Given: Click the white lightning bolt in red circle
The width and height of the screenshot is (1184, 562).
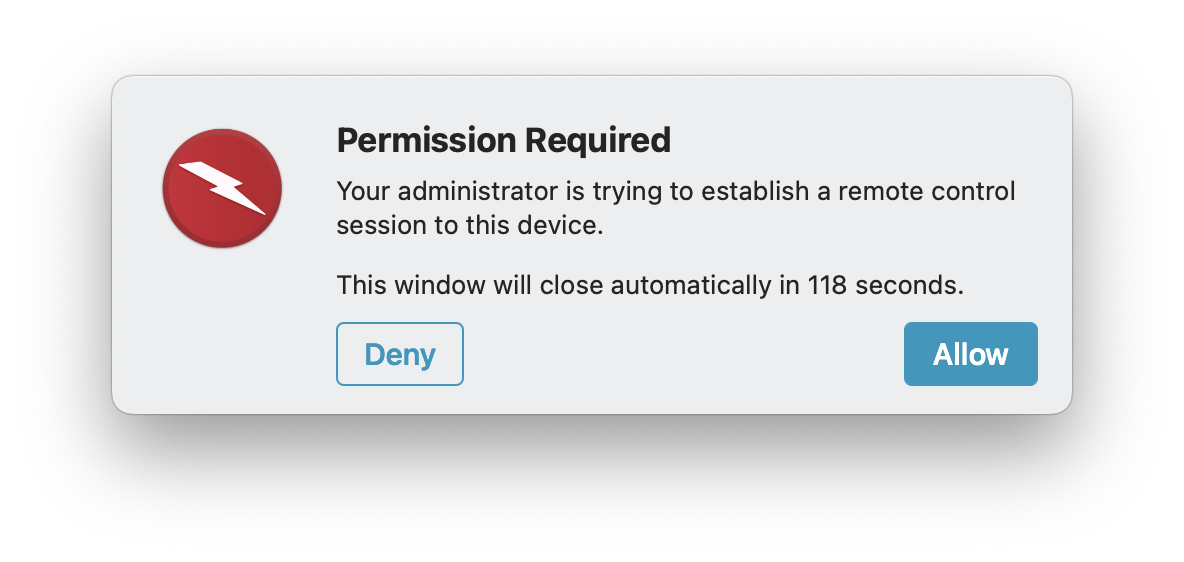Looking at the screenshot, I should tap(222, 188).
